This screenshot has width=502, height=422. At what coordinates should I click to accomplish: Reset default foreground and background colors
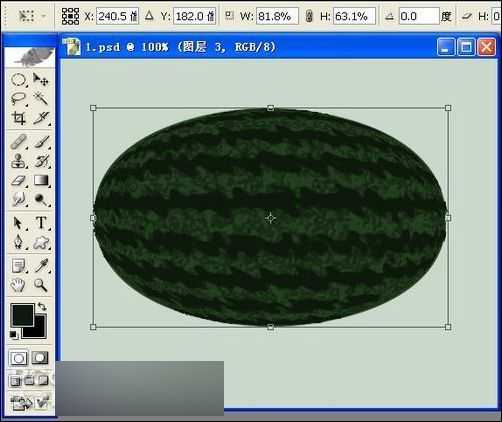pyautogui.click(x=13, y=334)
